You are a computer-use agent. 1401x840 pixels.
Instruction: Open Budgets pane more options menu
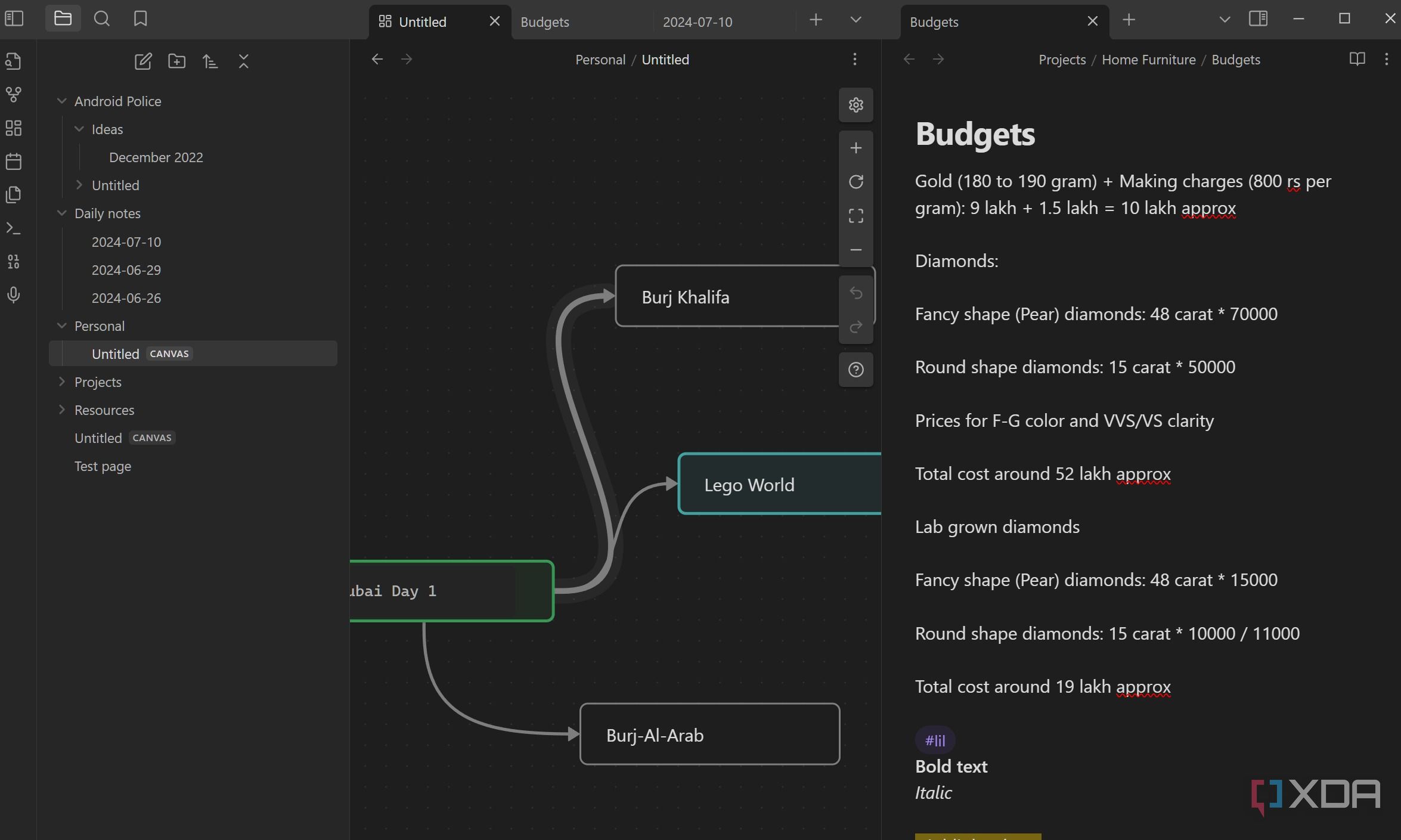click(1386, 59)
